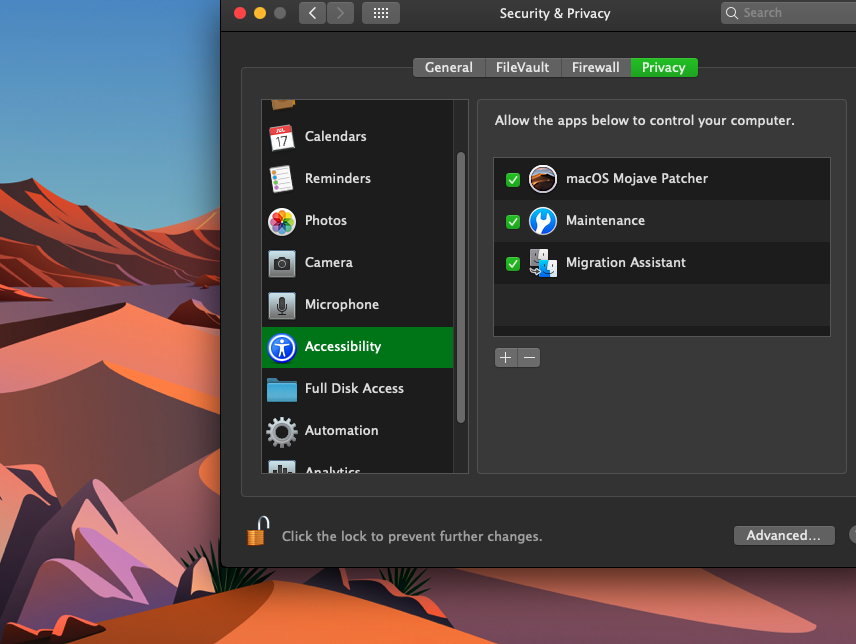
Task: Open the Advanced… settings button
Action: point(784,535)
